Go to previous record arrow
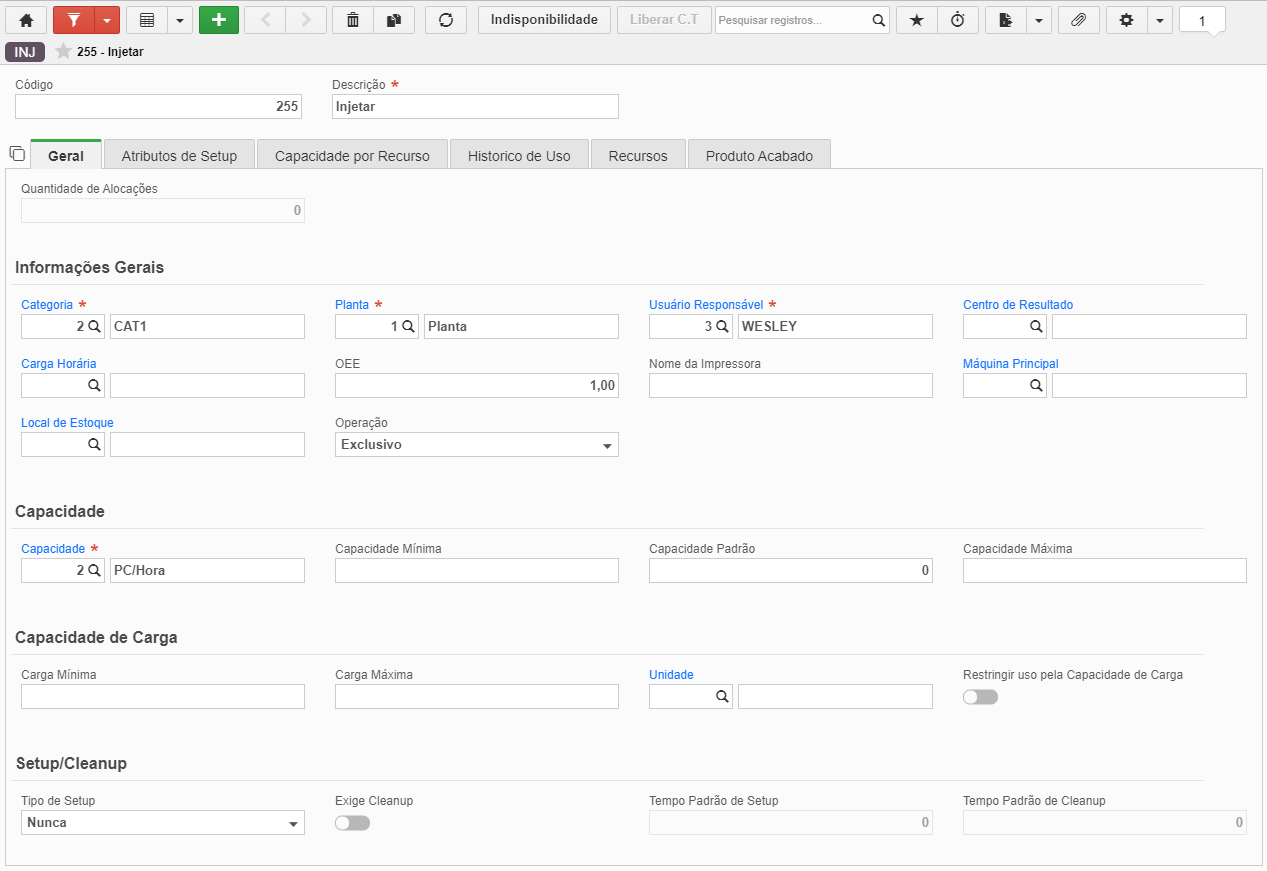Image resolution: width=1267 pixels, height=871 pixels. click(265, 20)
